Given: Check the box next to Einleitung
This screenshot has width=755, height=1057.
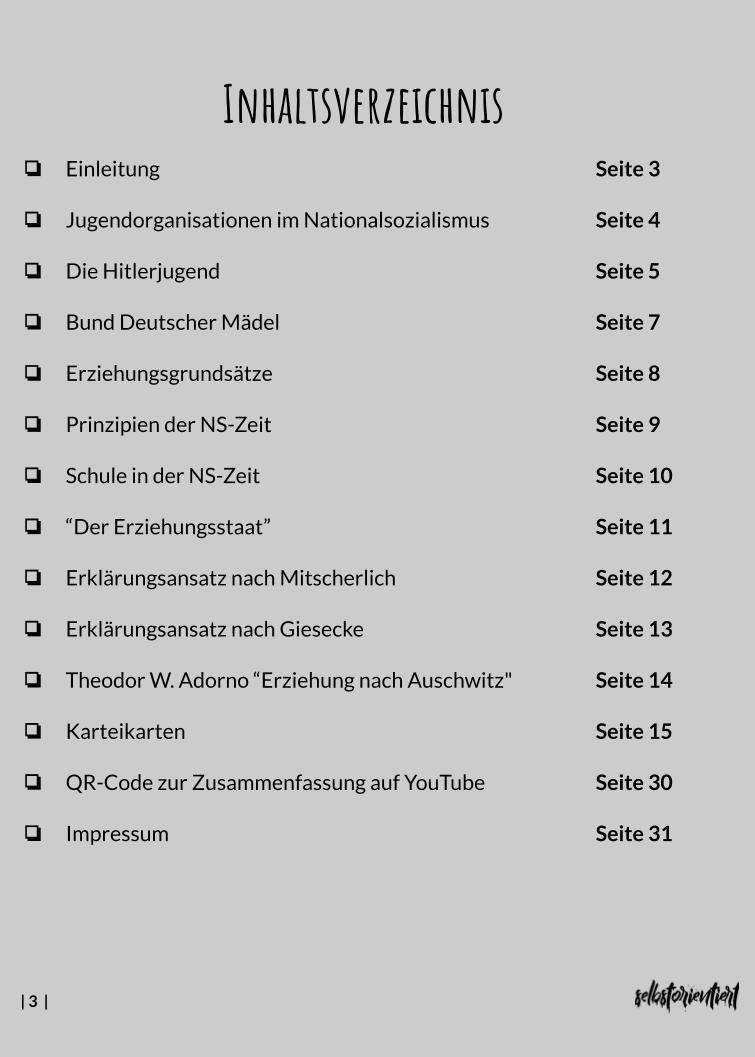Looking at the screenshot, I should [x=33, y=168].
